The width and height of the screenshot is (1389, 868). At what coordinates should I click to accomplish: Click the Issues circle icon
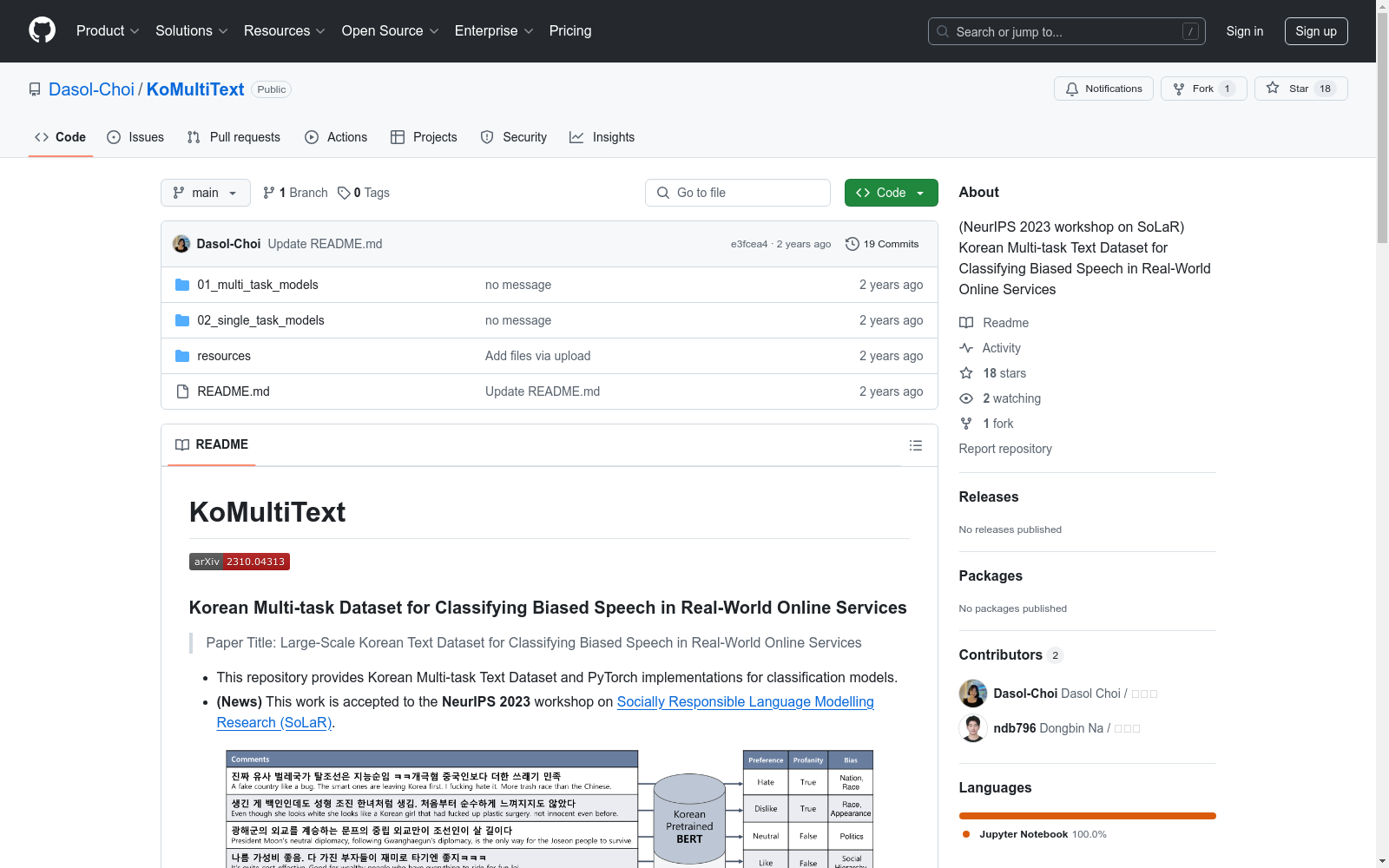coord(114,137)
